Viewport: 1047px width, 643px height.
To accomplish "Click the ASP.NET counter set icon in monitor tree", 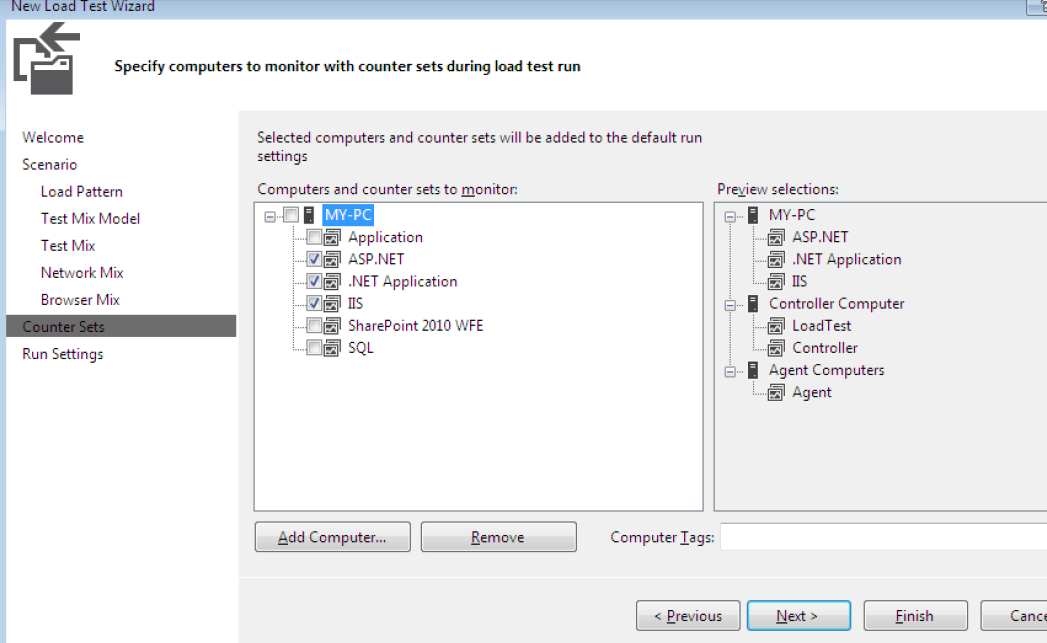I will pos(332,259).
